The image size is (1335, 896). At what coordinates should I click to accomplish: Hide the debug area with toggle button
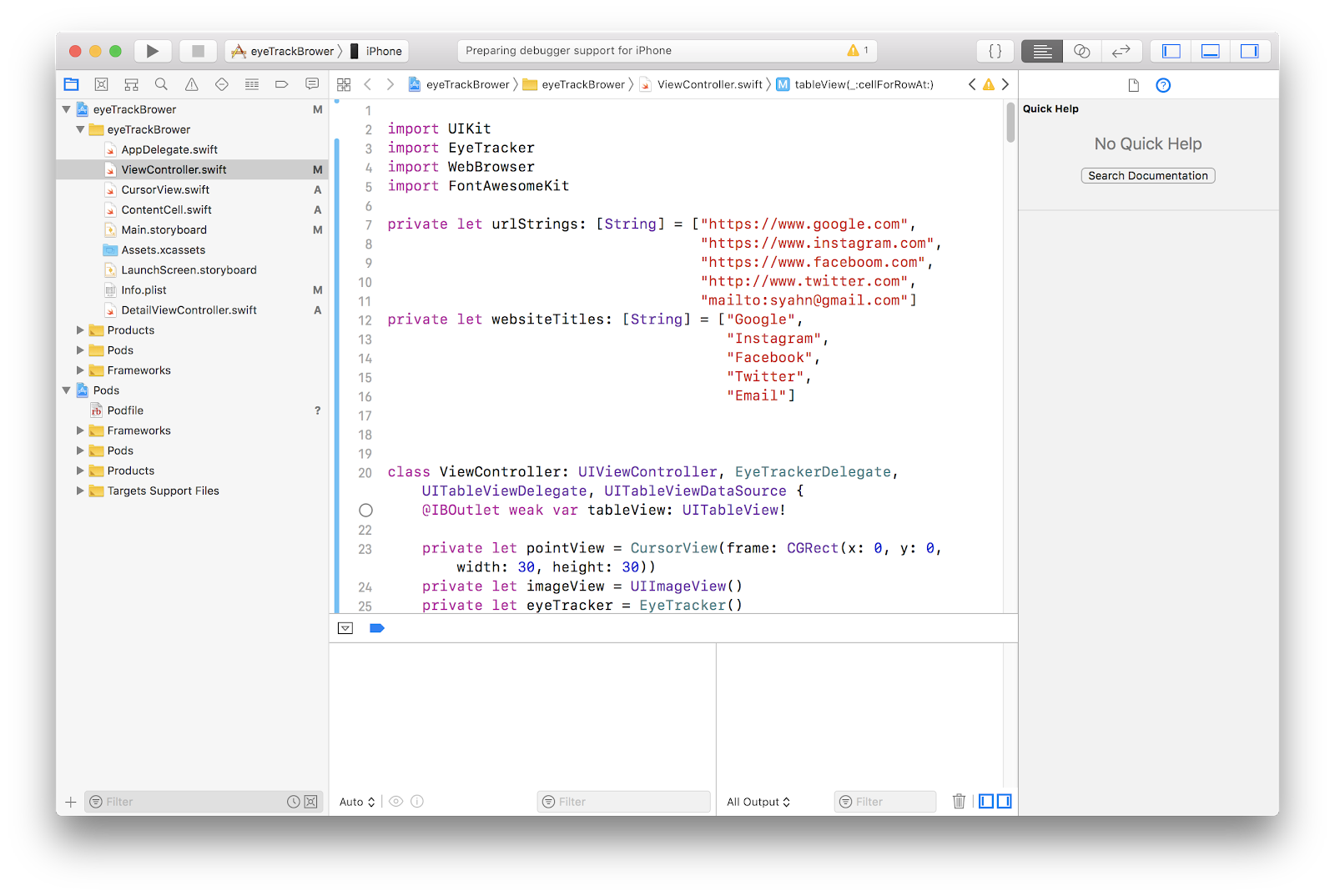pos(345,628)
